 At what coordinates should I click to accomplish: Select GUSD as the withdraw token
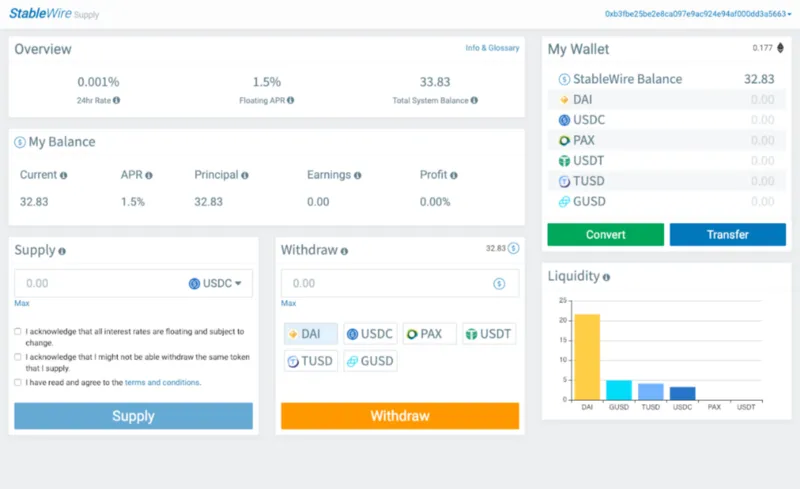(x=370, y=361)
